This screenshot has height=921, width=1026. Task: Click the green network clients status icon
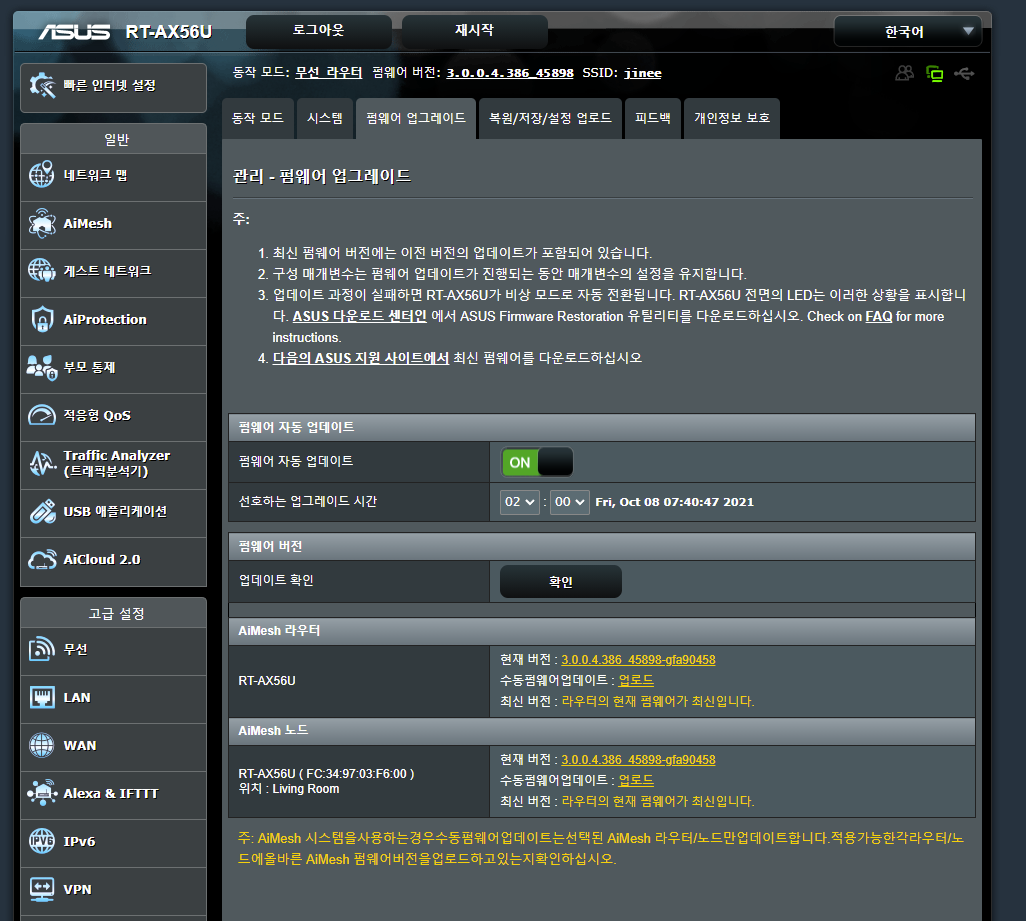(934, 73)
